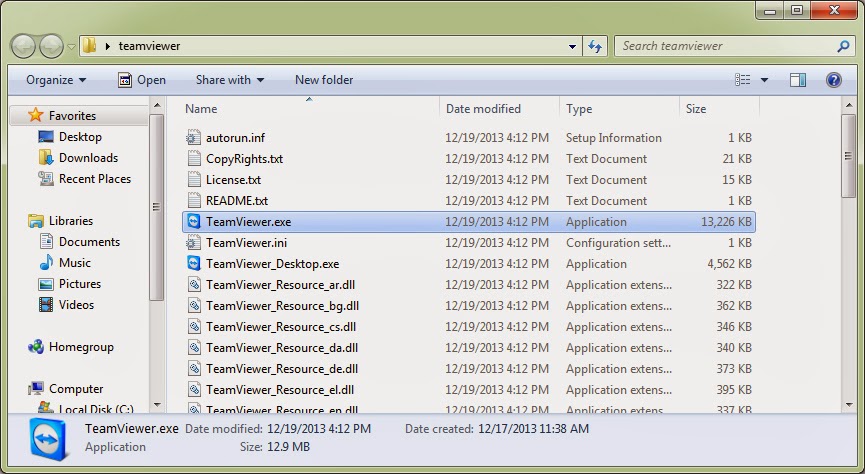
Task: Toggle the preview pane button
Action: 798,80
